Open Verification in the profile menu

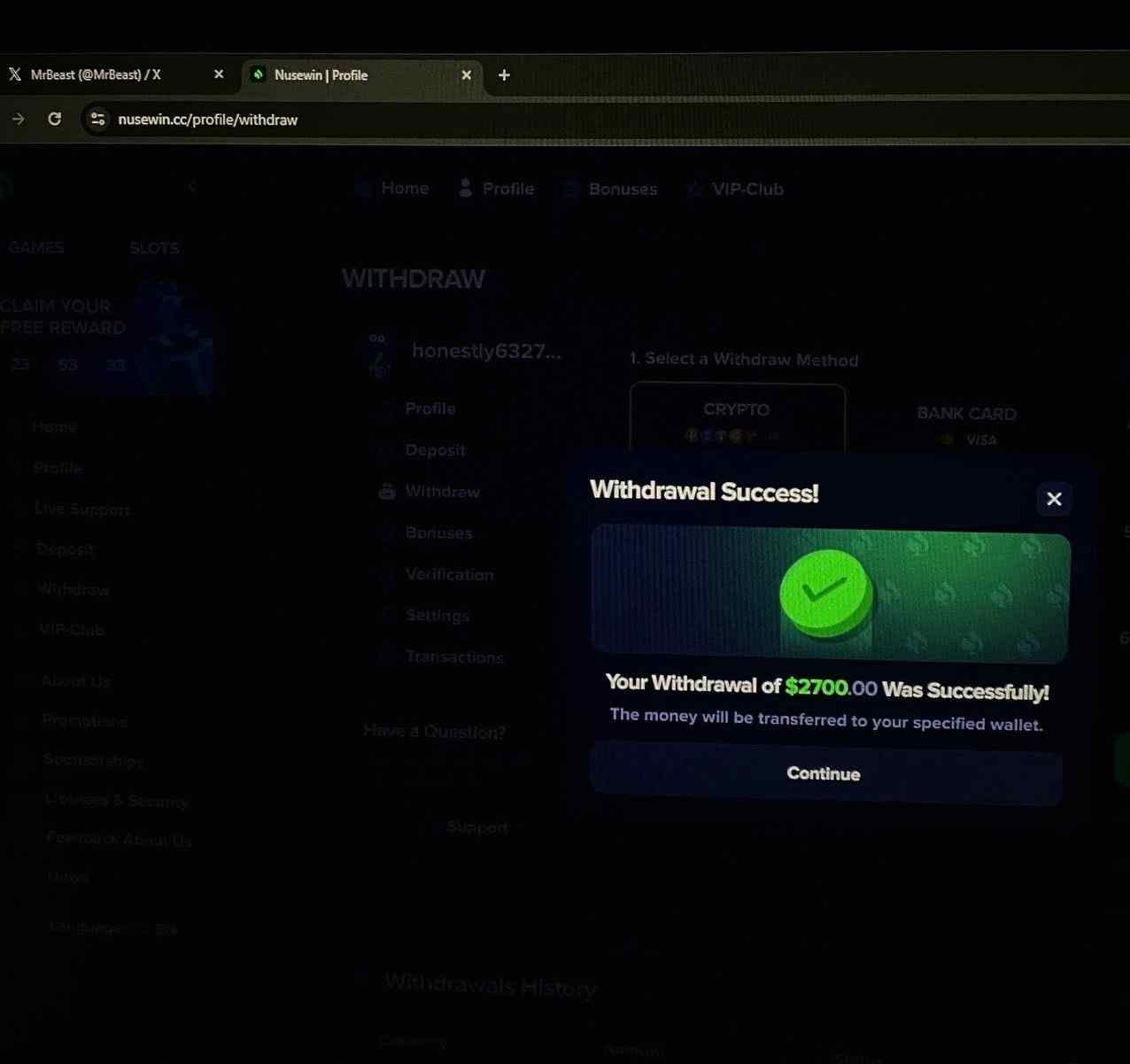[x=449, y=574]
